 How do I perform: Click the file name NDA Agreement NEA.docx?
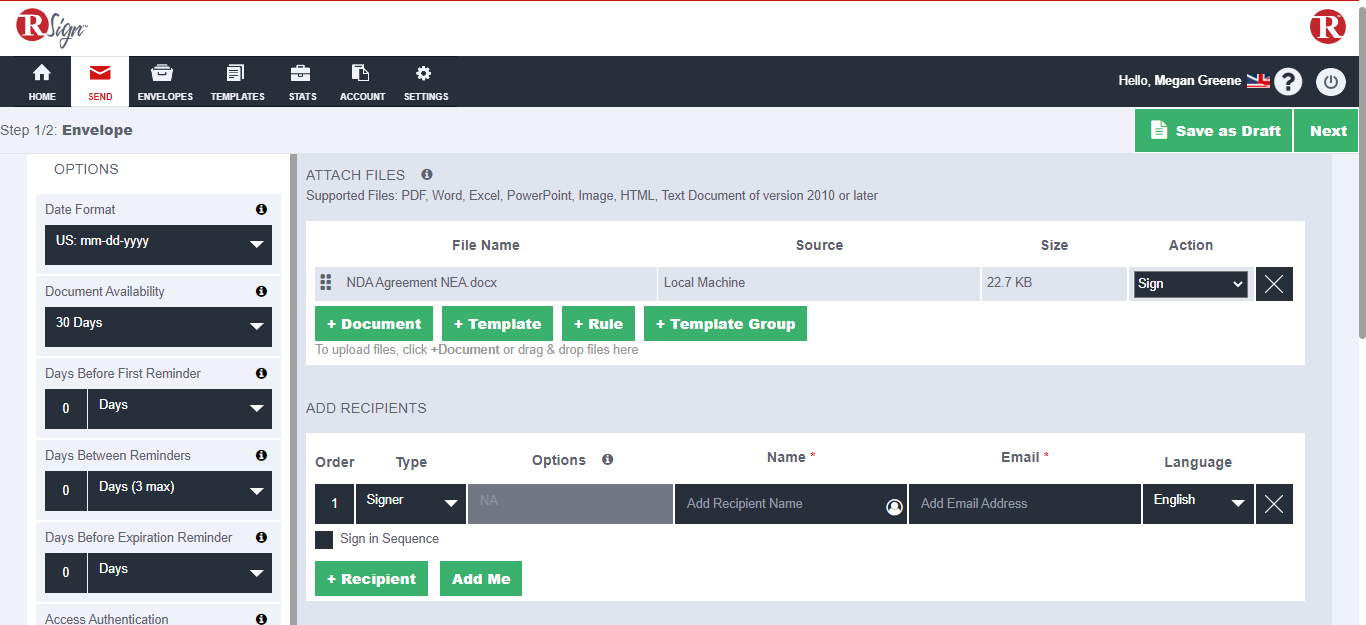pyautogui.click(x=421, y=283)
